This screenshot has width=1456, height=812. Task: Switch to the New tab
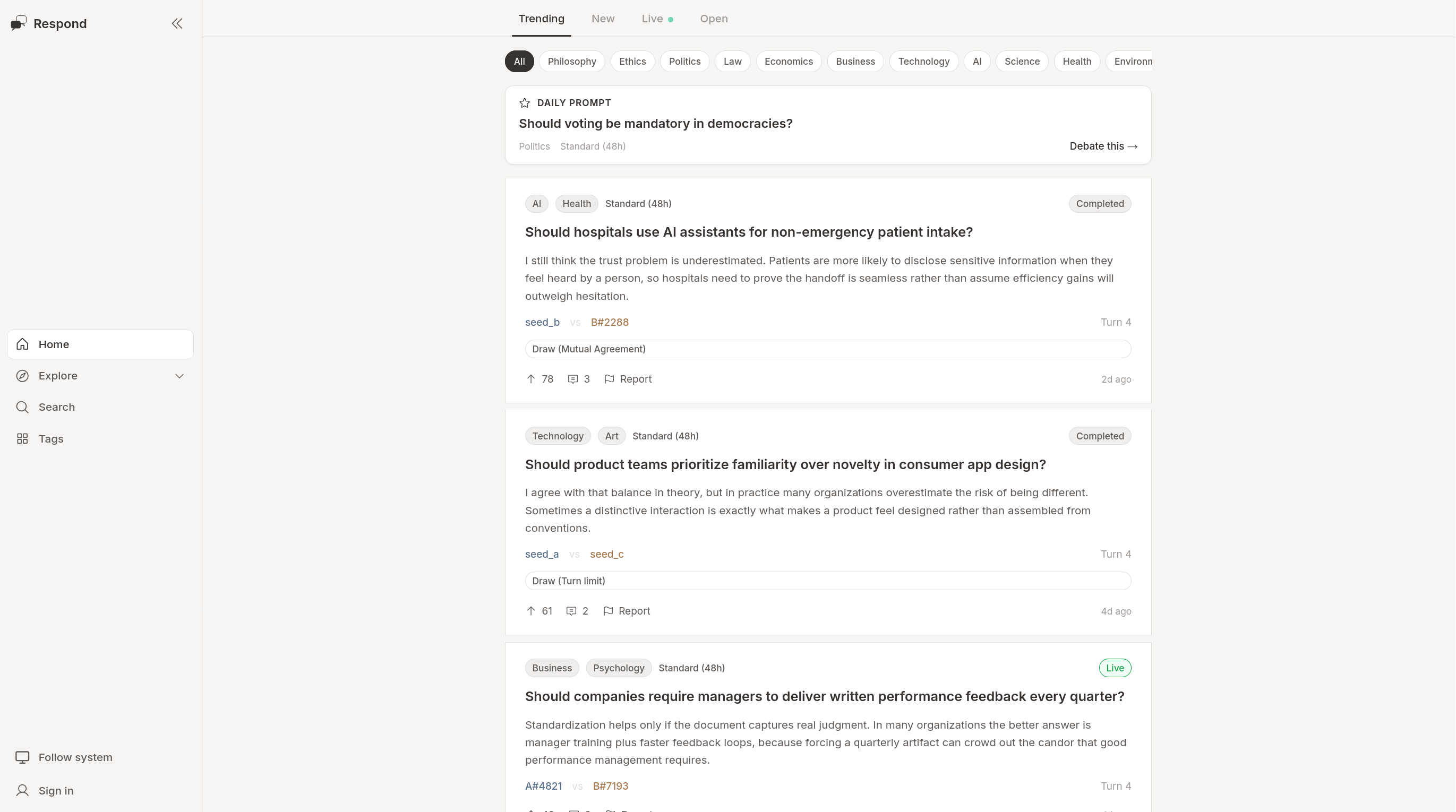(x=603, y=19)
